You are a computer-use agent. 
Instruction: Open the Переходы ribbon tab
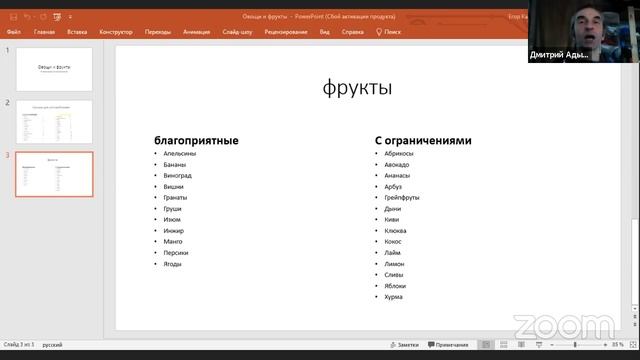(158, 32)
